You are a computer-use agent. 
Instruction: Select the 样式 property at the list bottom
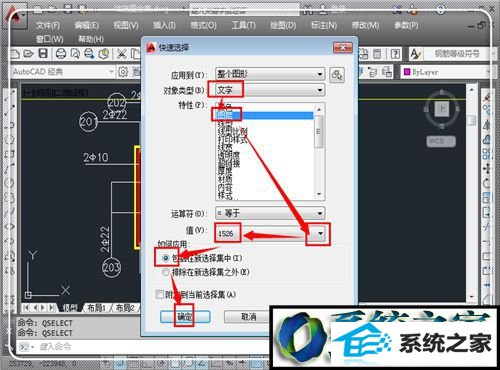tap(225, 196)
